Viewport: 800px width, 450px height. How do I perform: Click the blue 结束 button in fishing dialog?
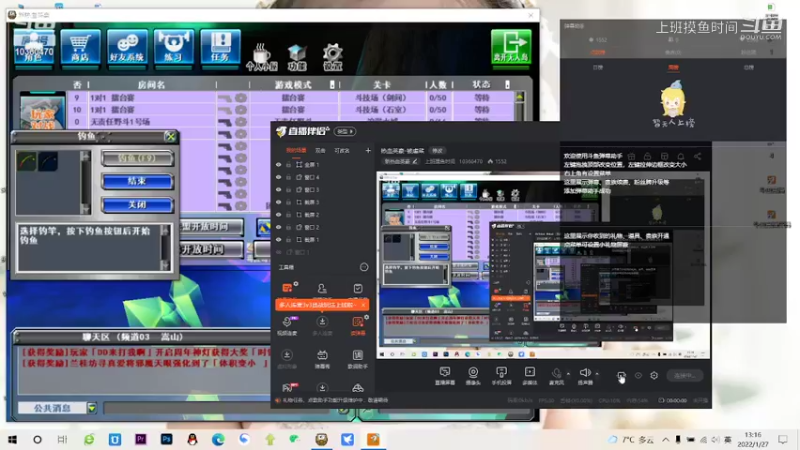tap(137, 181)
